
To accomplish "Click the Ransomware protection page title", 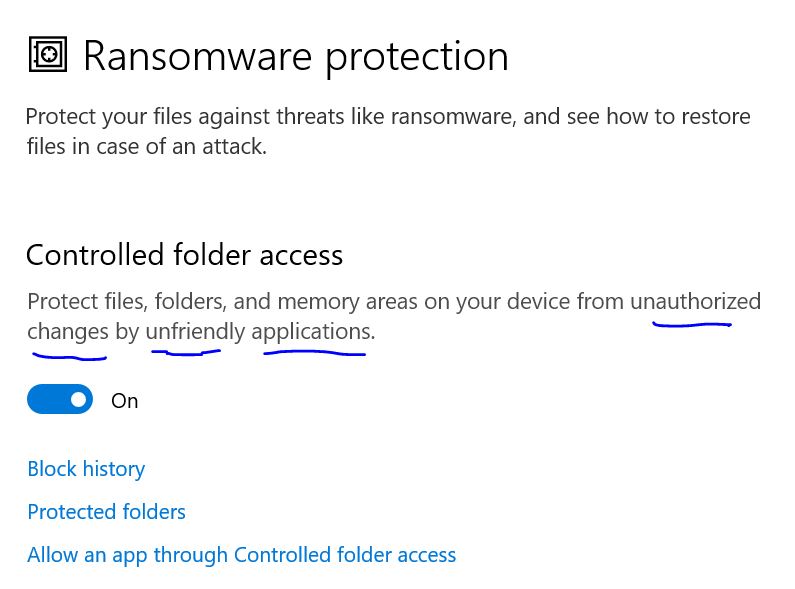I will [x=296, y=57].
